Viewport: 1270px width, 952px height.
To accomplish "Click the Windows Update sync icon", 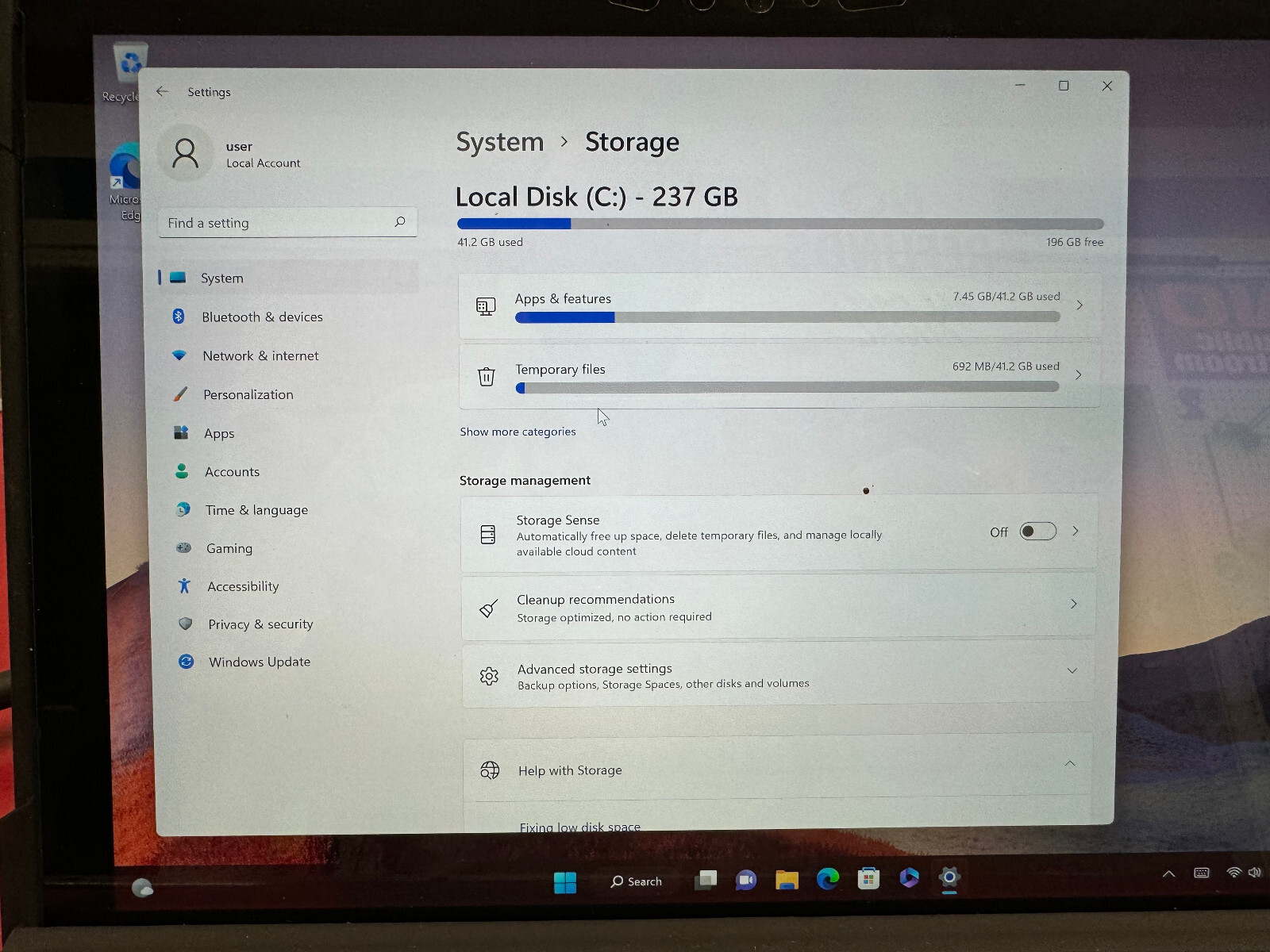I will click(187, 661).
